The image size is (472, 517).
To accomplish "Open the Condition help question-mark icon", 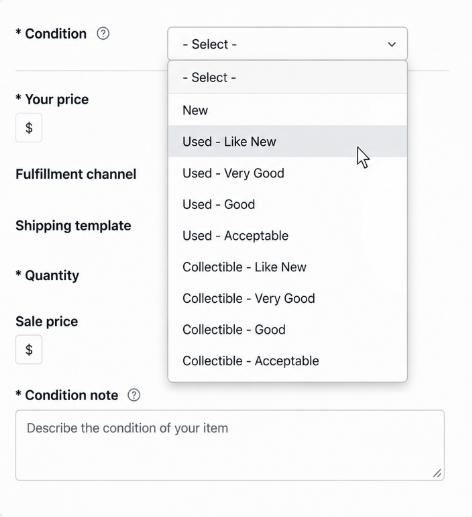I will (x=103, y=34).
